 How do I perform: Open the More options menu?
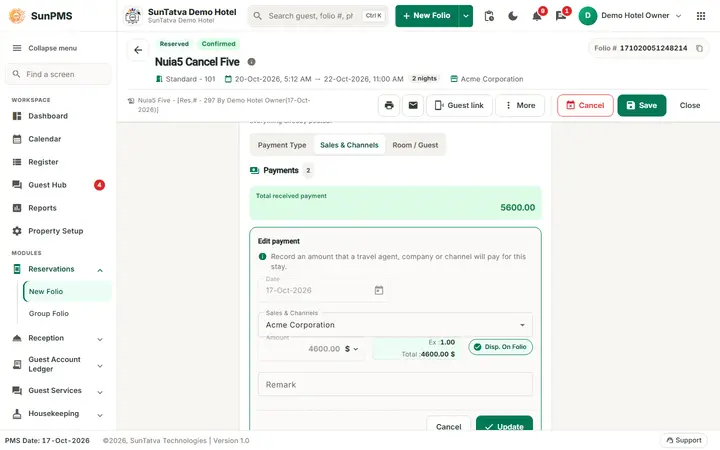tap(520, 106)
